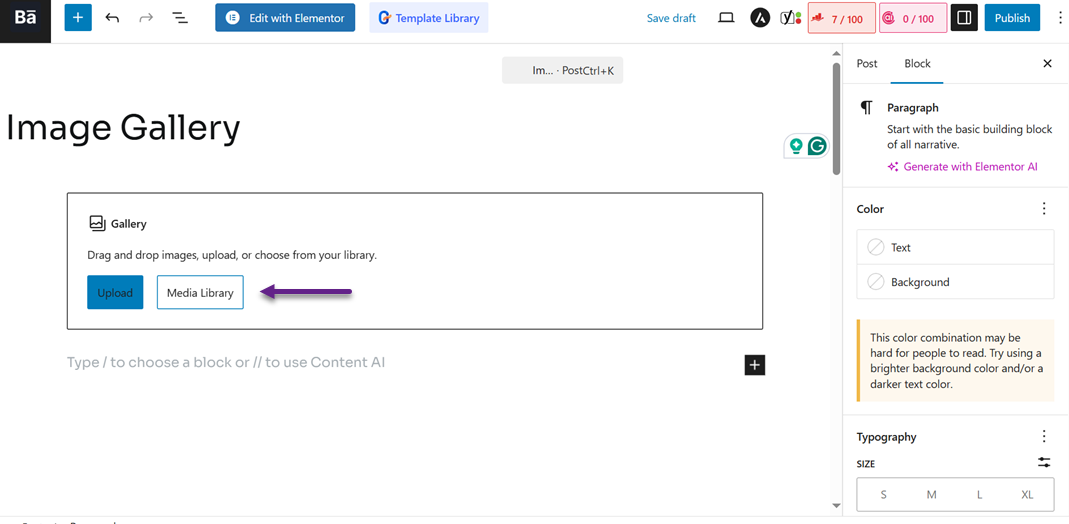The image size is (1069, 524).
Task: Click Generate with Elementor AI link
Action: pyautogui.click(x=970, y=167)
